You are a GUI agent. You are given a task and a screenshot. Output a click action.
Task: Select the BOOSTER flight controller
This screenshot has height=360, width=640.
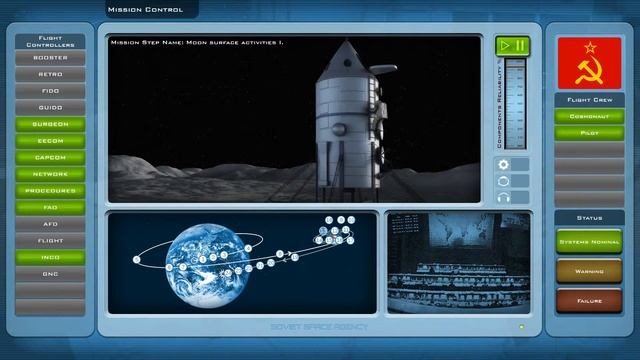click(x=50, y=58)
